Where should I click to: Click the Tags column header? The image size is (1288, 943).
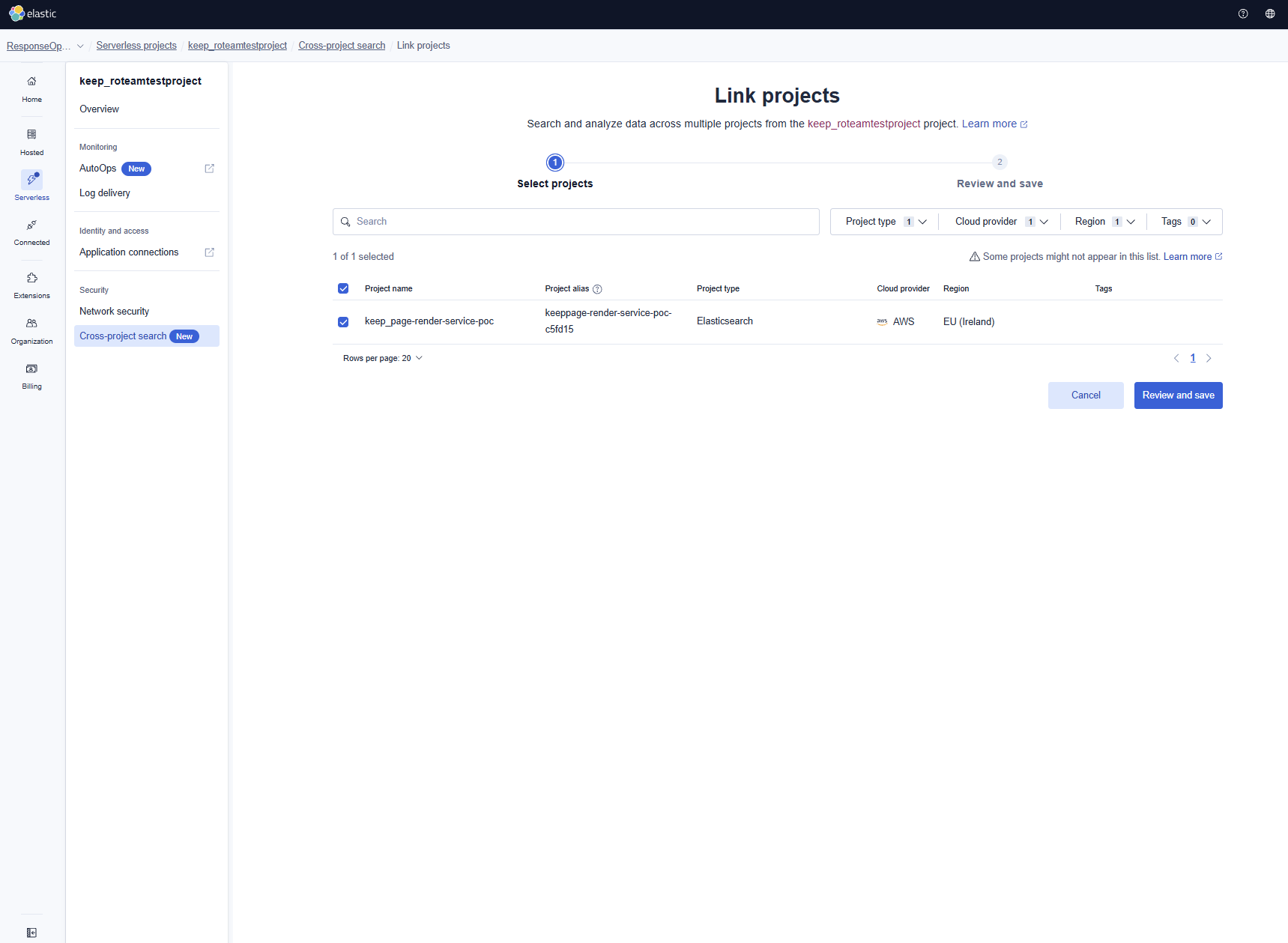pyautogui.click(x=1104, y=289)
